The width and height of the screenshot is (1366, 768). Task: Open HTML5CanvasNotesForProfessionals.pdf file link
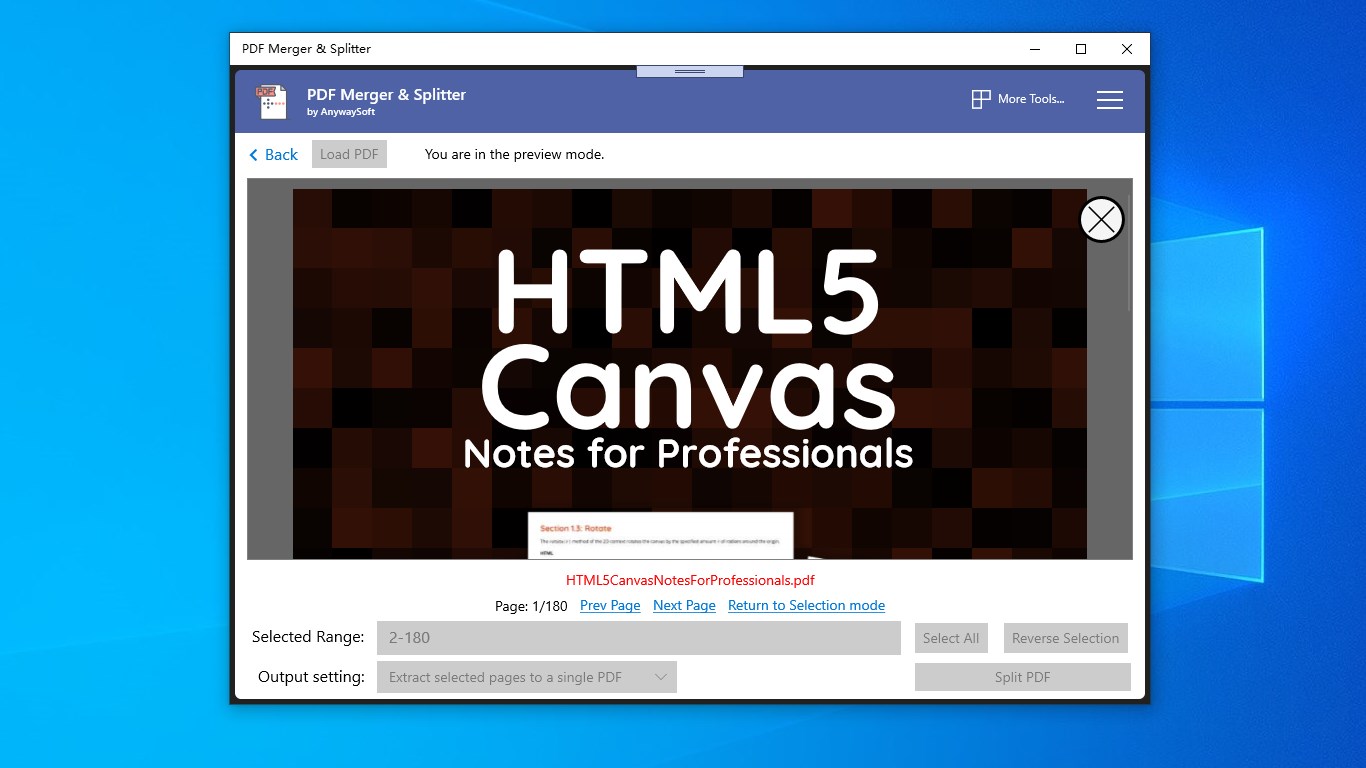coord(690,580)
